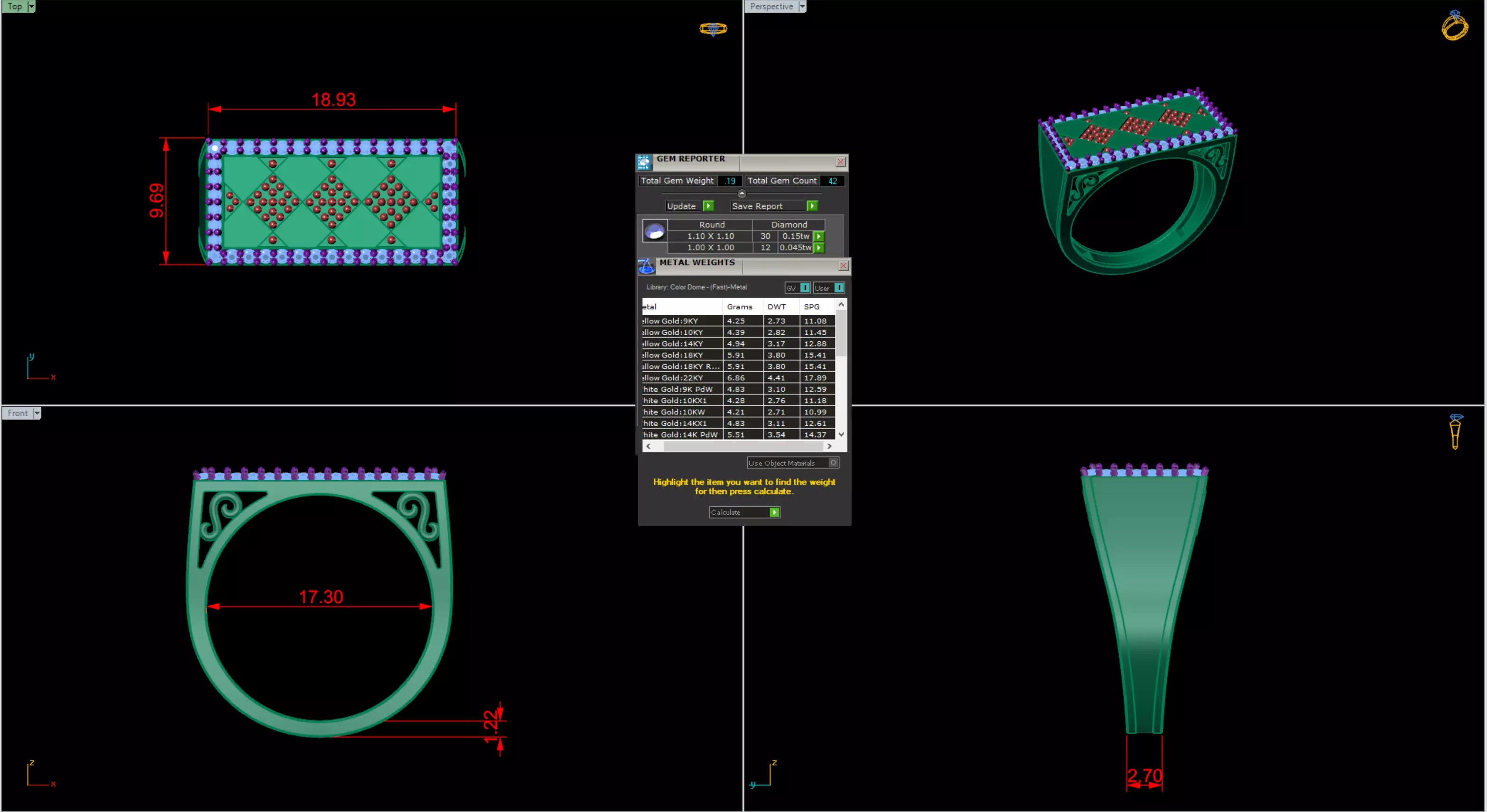Enable Use Object Materials option
The image size is (1487, 812).
[x=834, y=463]
